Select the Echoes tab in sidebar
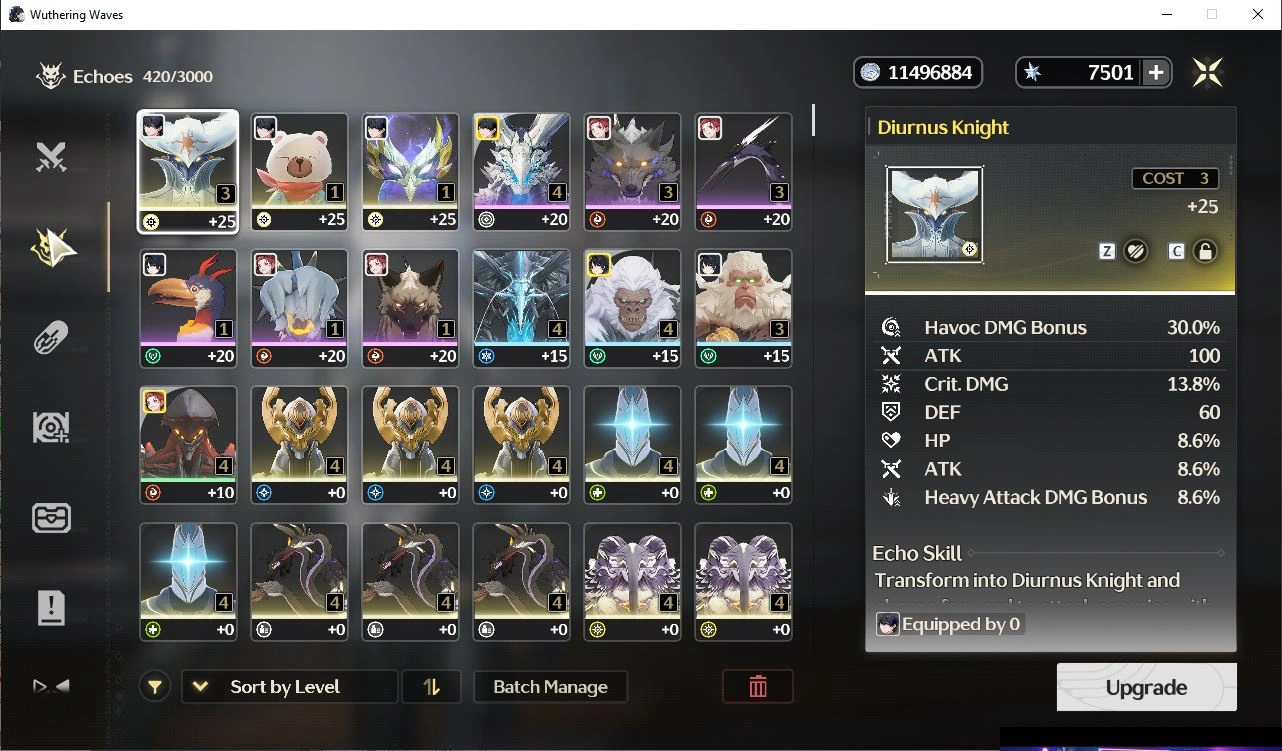 51,247
